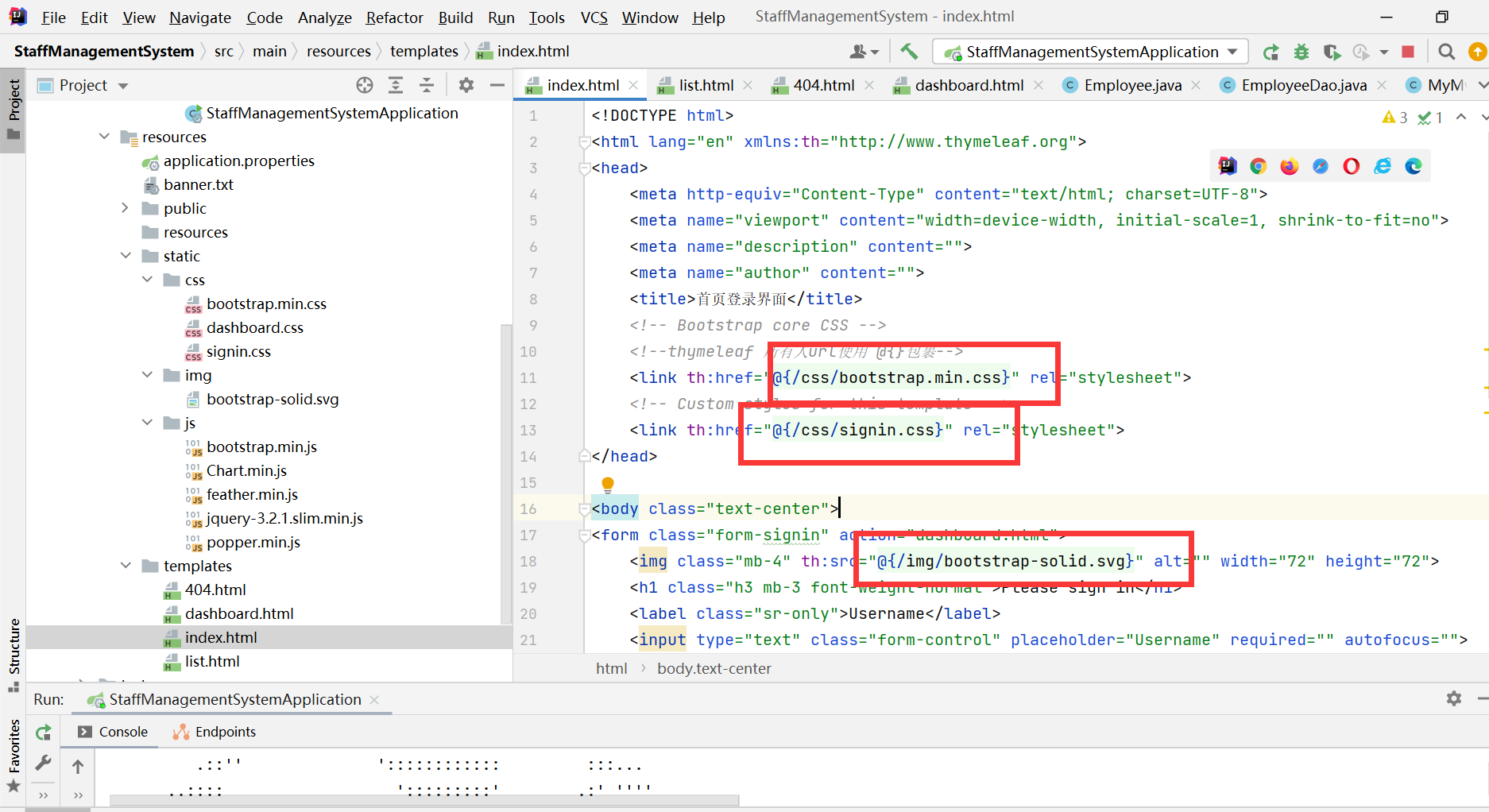Viewport: 1489px width, 812px height.
Task: Open page in Chrome browser icon
Action: click(1258, 166)
